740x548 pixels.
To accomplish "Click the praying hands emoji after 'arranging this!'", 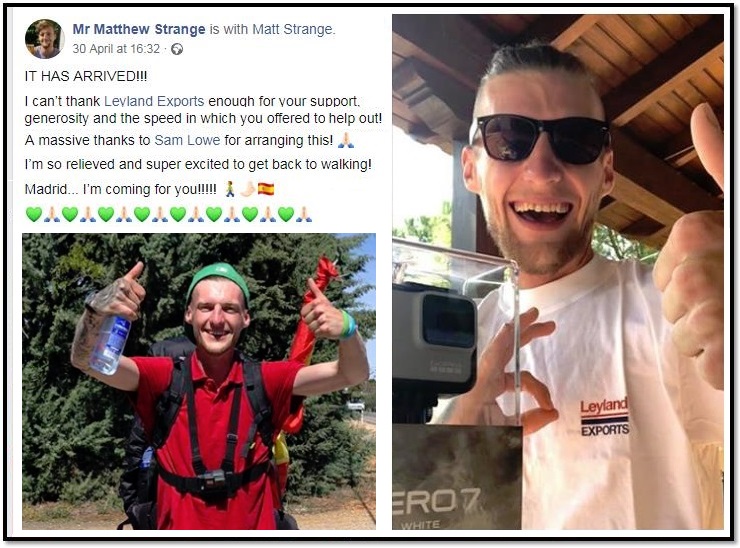I will pyautogui.click(x=346, y=140).
